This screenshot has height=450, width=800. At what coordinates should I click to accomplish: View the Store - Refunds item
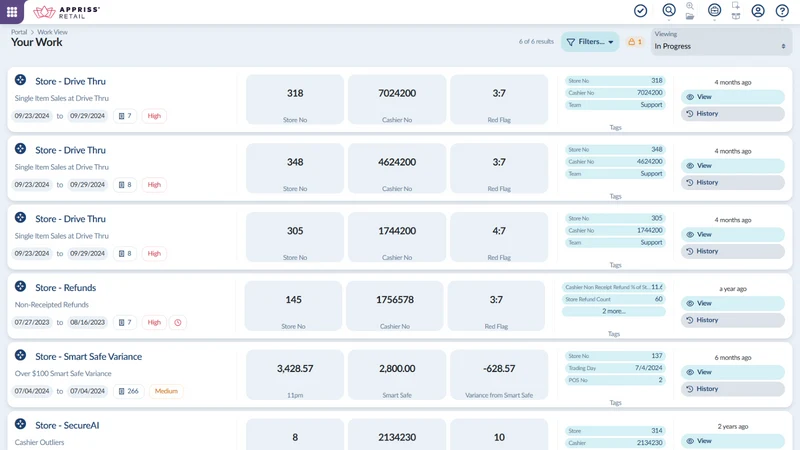(x=733, y=304)
